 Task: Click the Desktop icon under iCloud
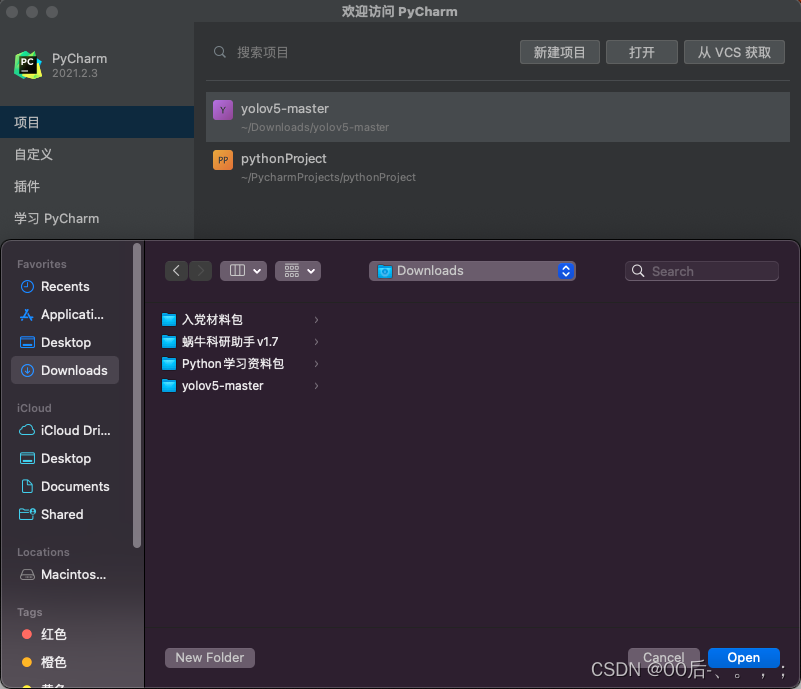(27, 458)
